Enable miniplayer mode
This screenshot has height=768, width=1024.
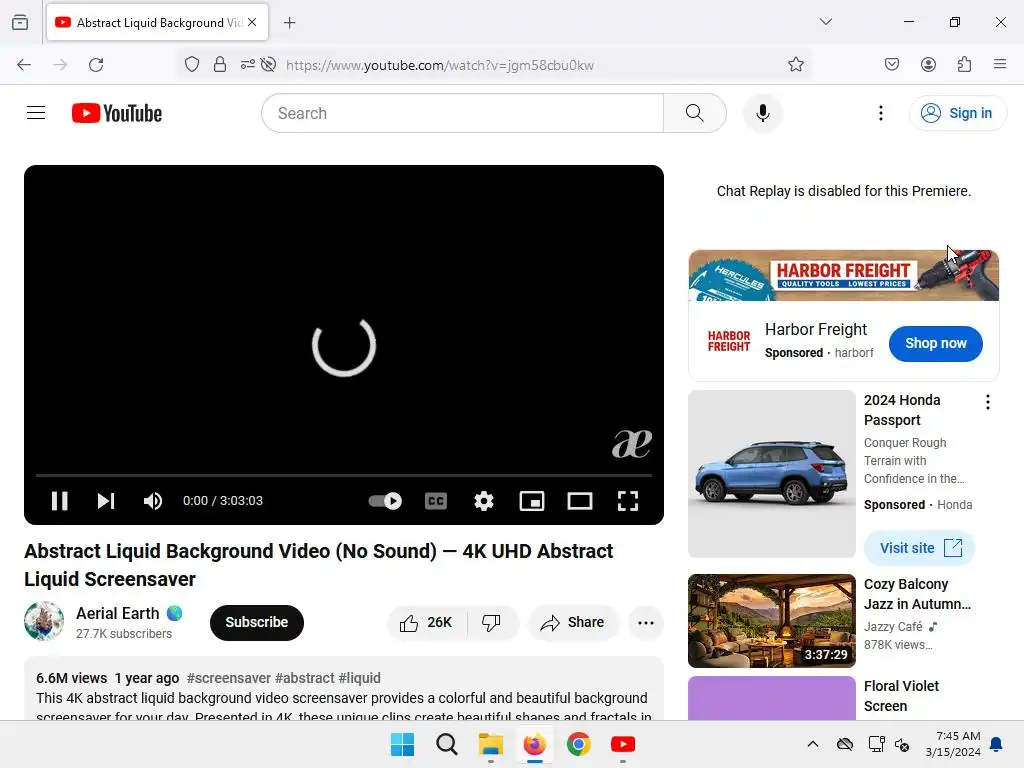532,501
